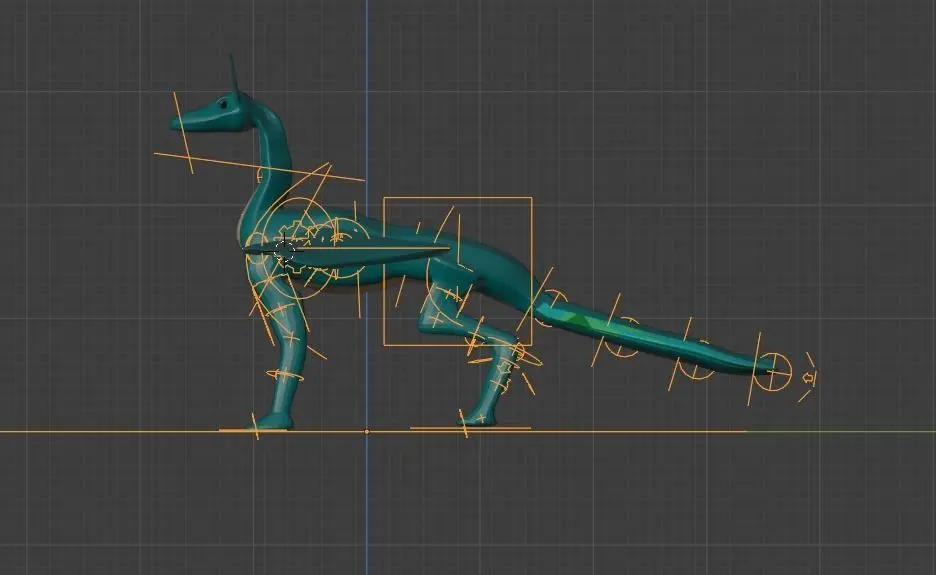Click the dragon's folded wing
936x575 pixels.
pos(349,254)
